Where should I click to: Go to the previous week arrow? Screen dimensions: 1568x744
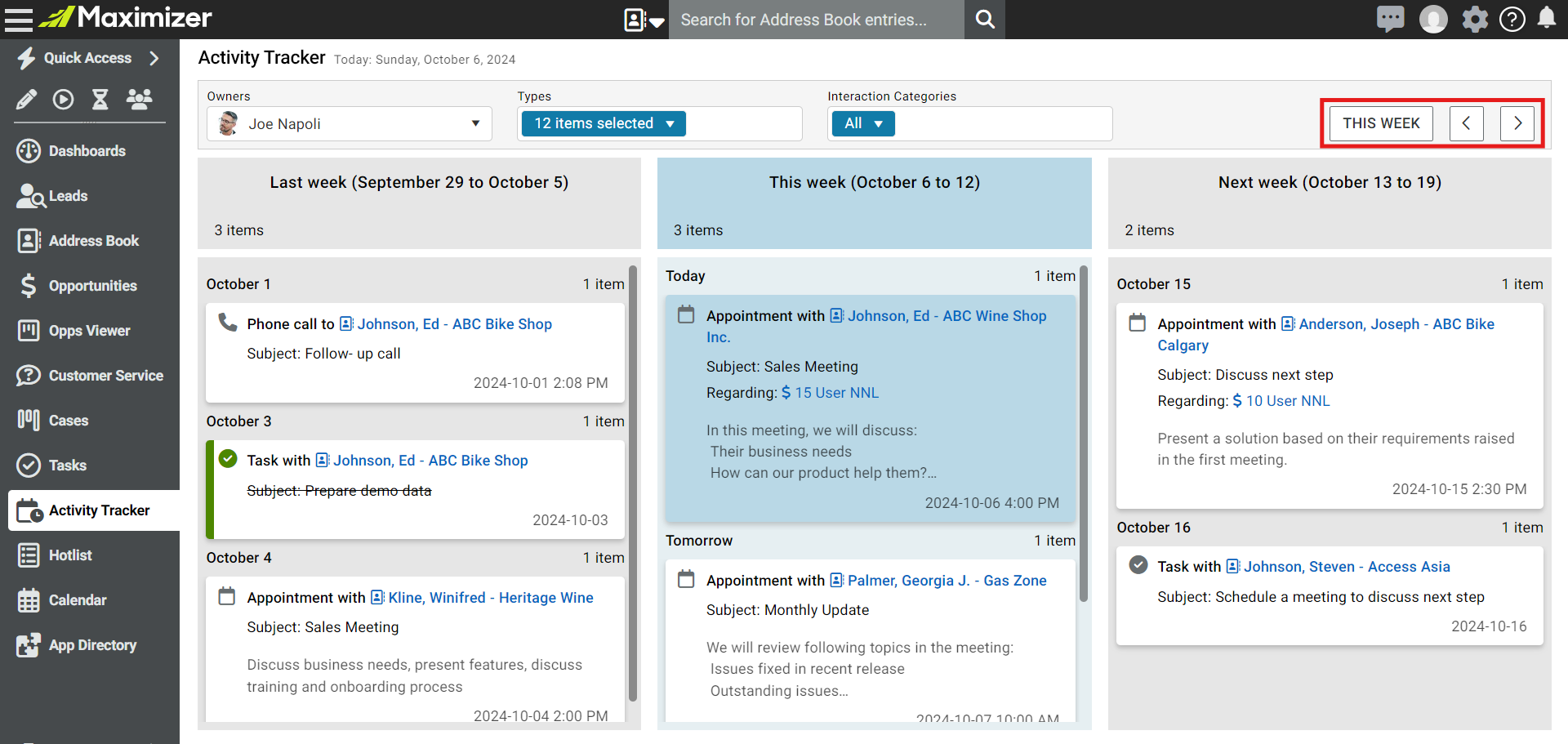tap(1467, 123)
